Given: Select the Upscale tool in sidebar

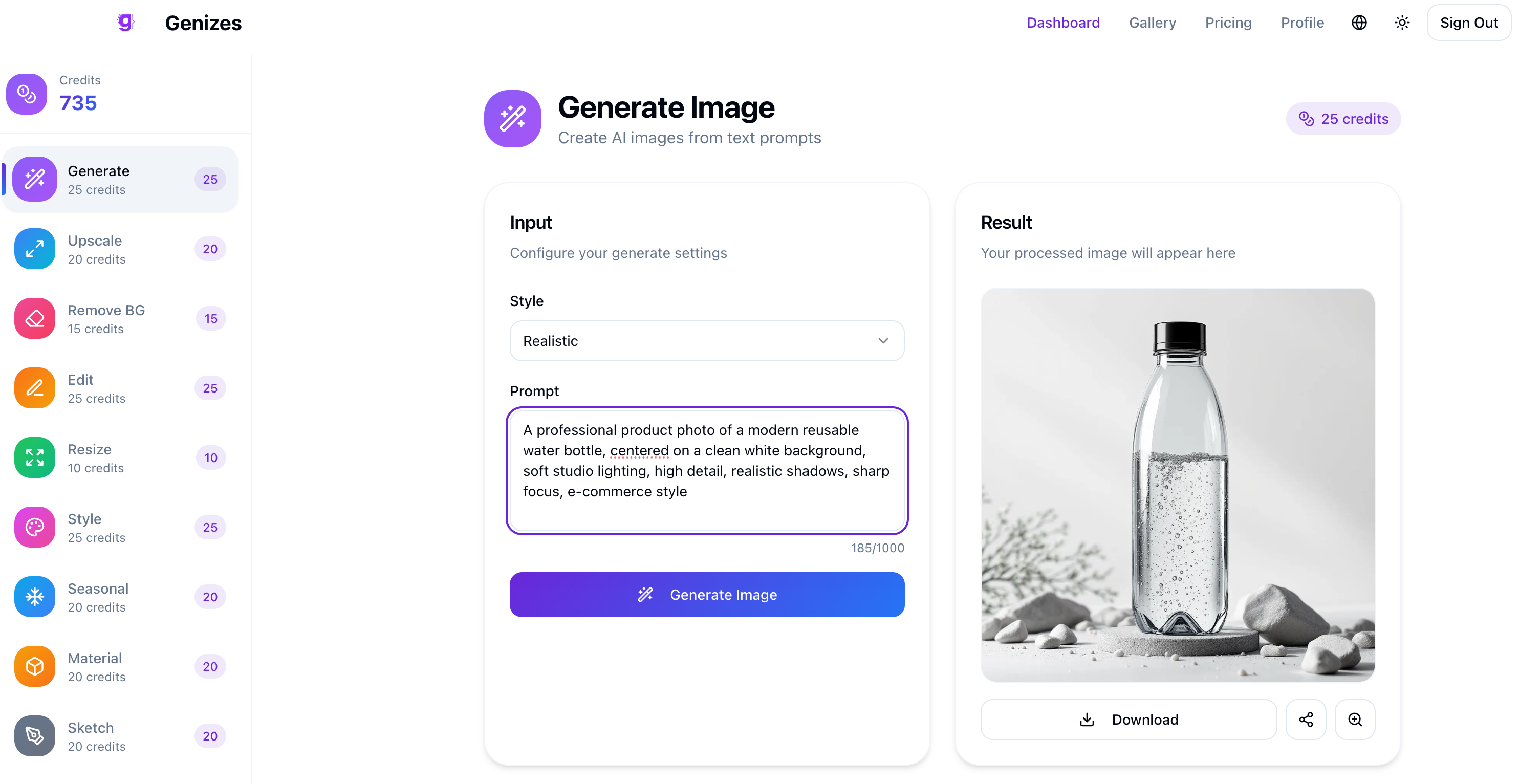Looking at the screenshot, I should (120, 249).
